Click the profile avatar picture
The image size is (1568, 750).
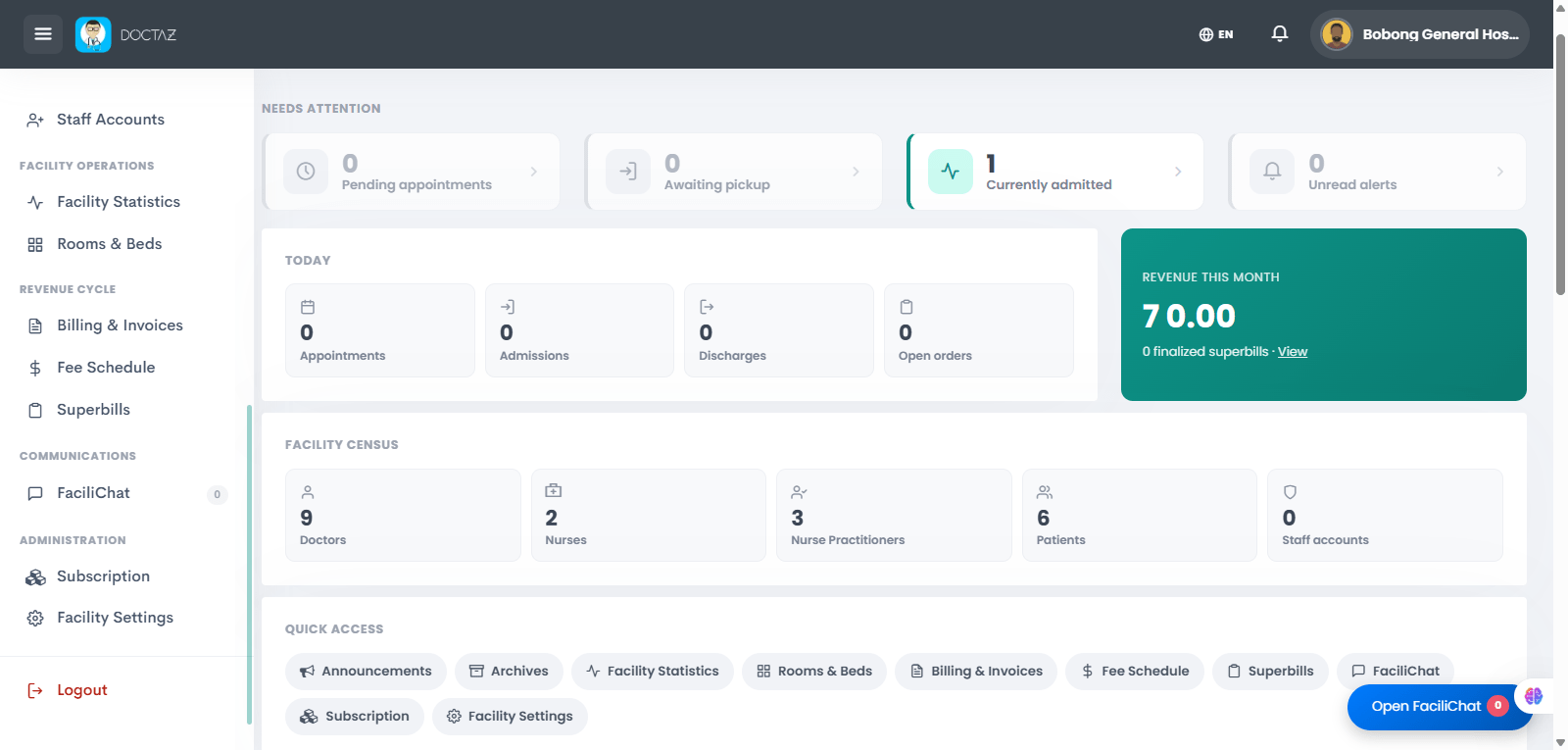point(1337,34)
